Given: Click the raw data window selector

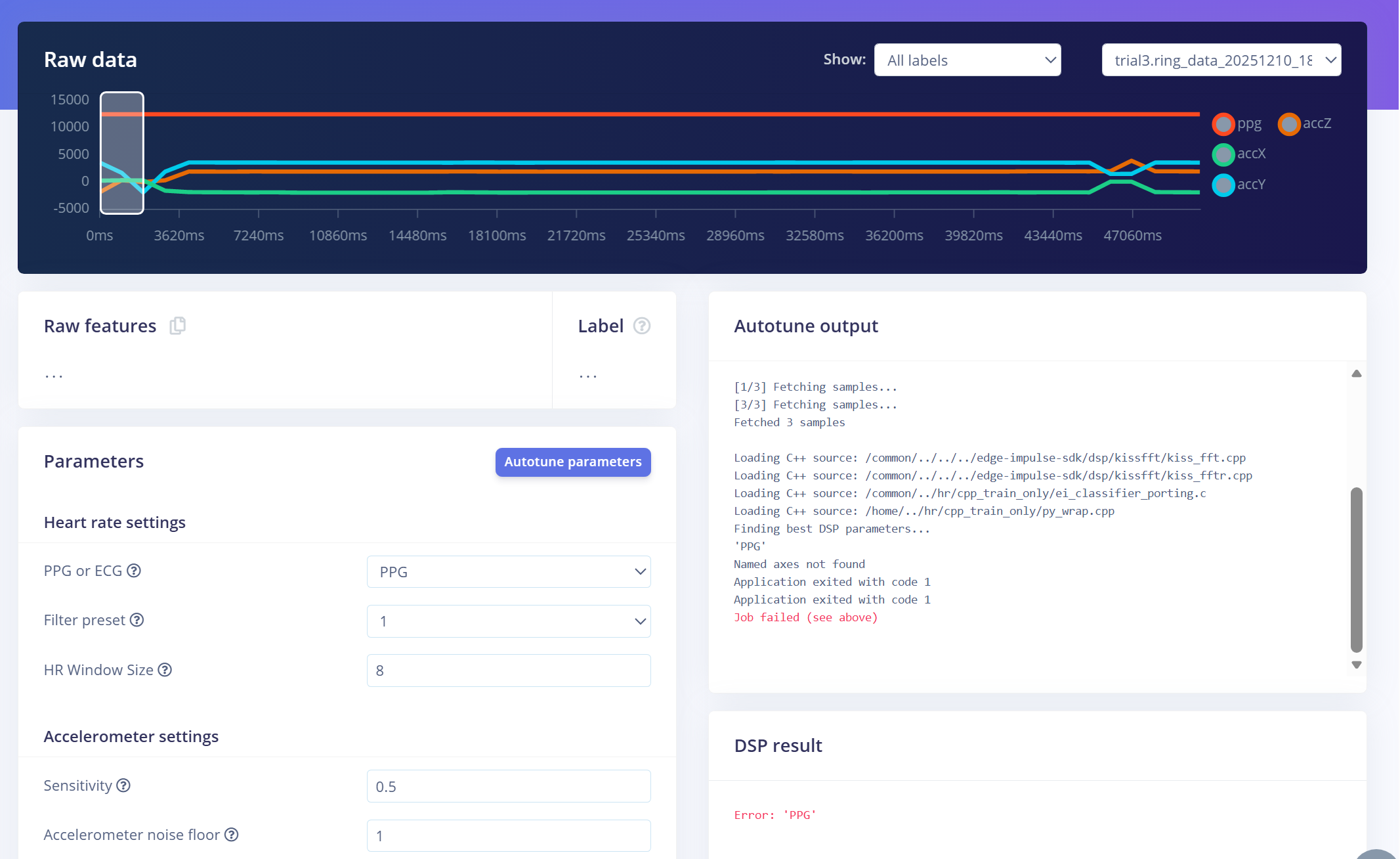Looking at the screenshot, I should pos(122,153).
